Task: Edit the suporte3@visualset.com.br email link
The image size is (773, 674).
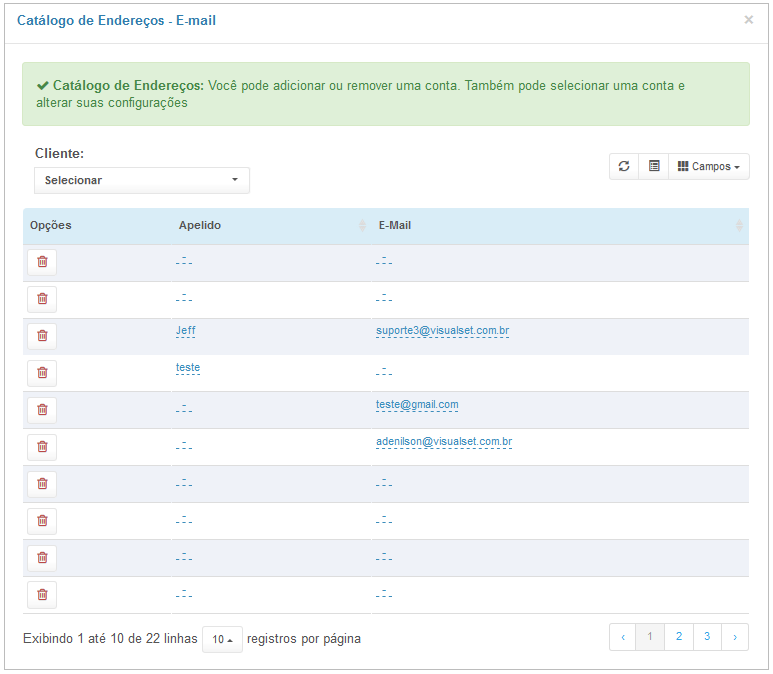Action: tap(442, 330)
